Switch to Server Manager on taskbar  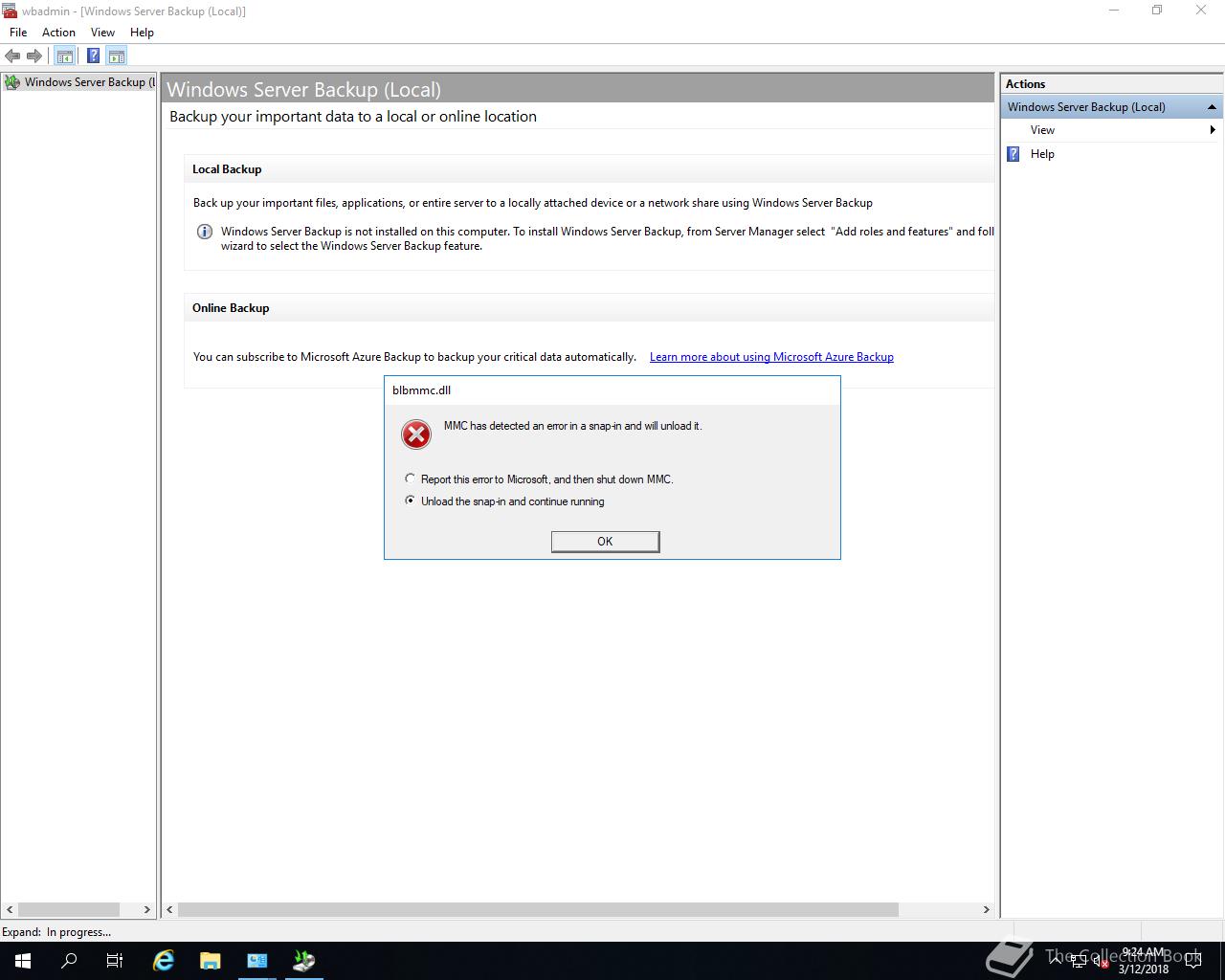pos(256,961)
